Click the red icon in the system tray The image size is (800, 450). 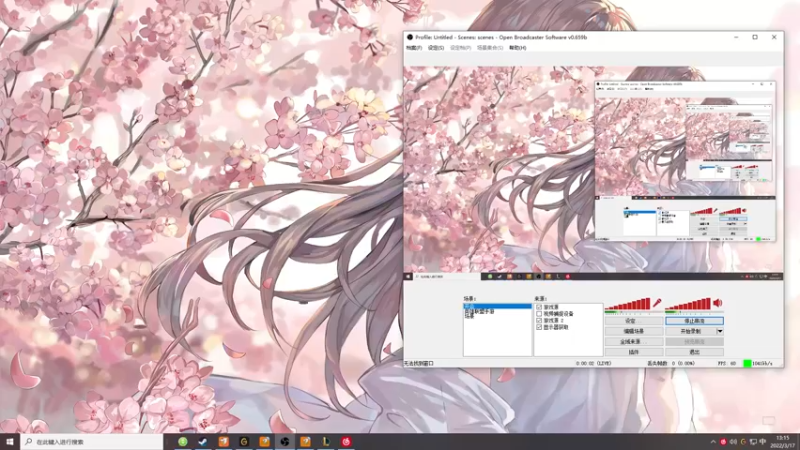(723, 442)
